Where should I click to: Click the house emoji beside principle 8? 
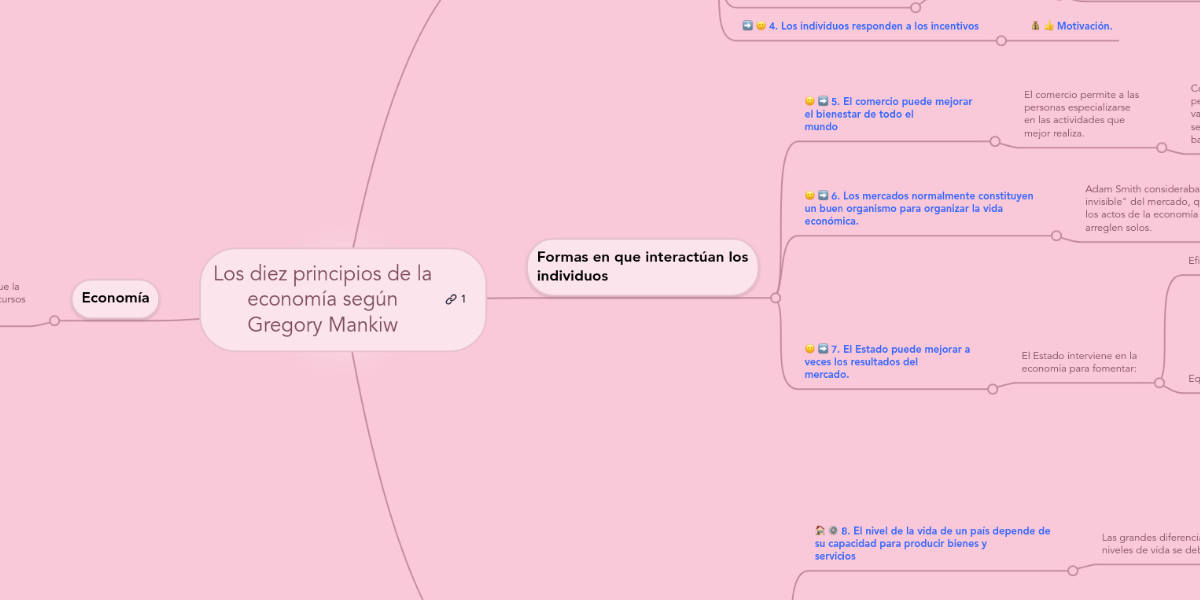(x=820, y=531)
